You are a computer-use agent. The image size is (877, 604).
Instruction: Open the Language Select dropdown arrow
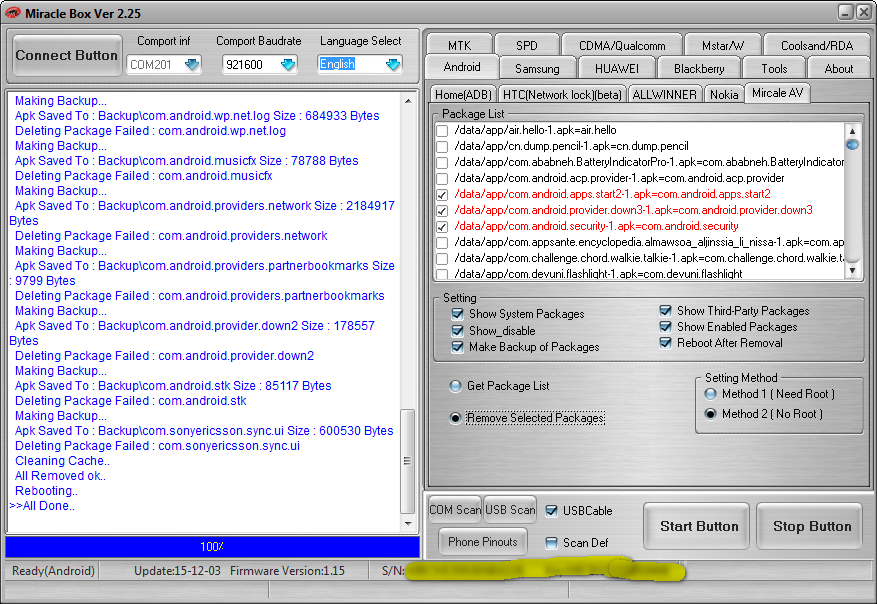pos(393,64)
